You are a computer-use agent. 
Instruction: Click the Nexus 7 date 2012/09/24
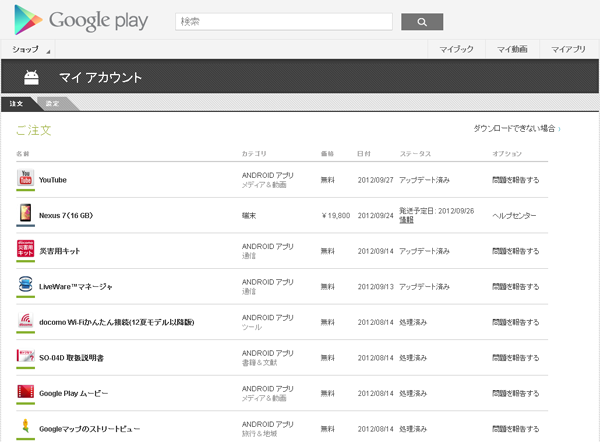click(375, 215)
